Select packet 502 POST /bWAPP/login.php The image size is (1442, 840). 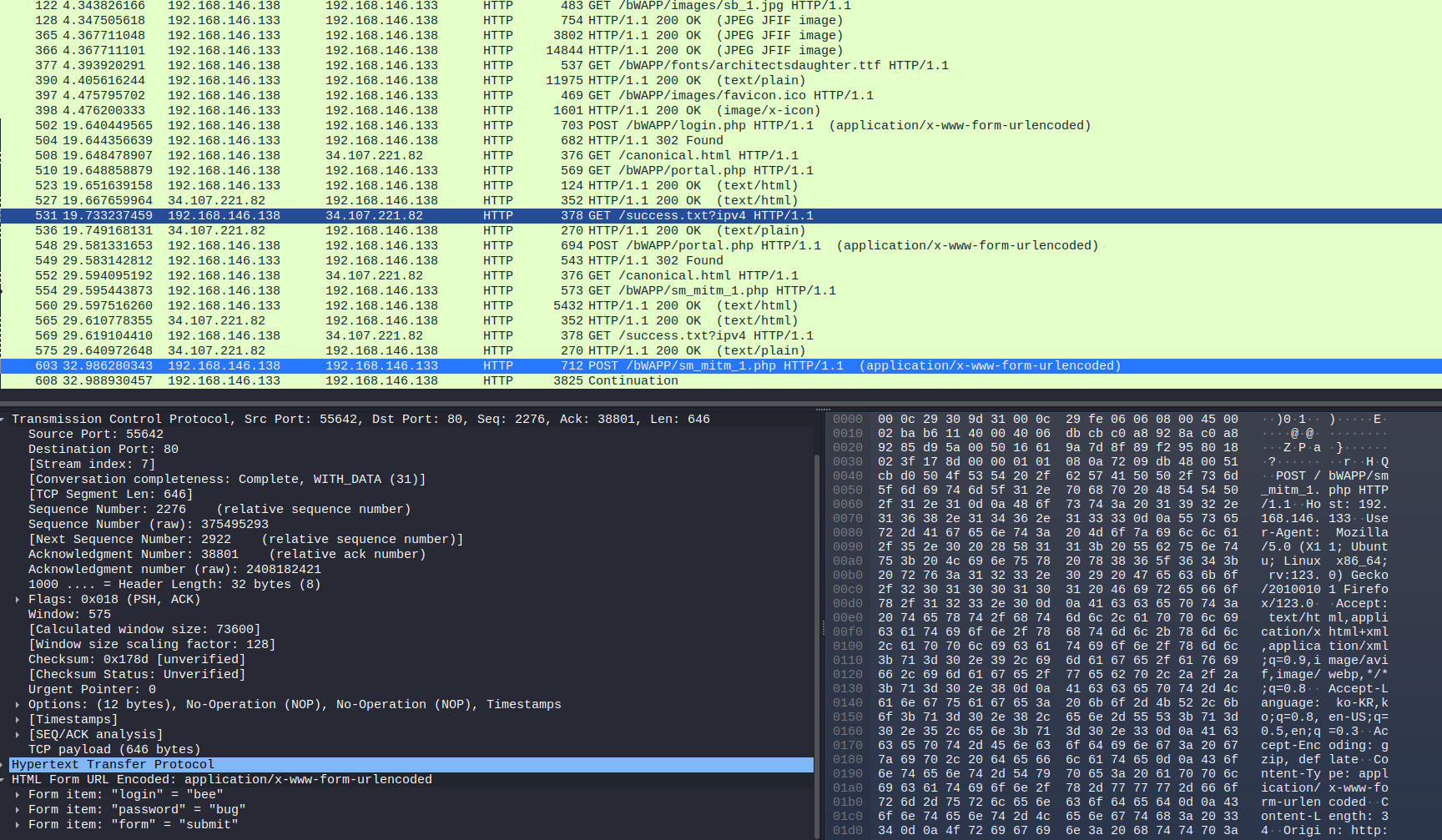tap(721, 125)
